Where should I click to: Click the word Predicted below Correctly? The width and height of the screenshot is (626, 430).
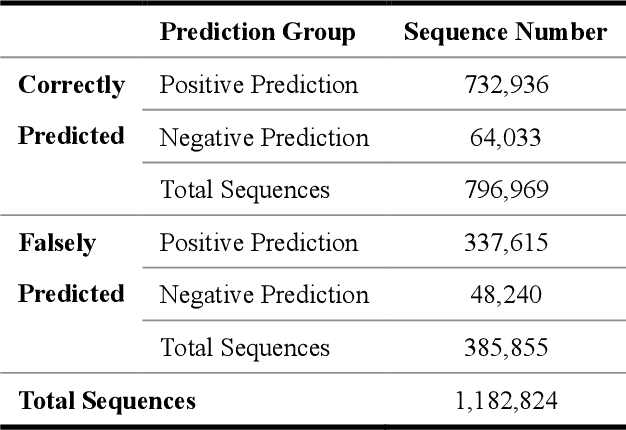(71, 136)
